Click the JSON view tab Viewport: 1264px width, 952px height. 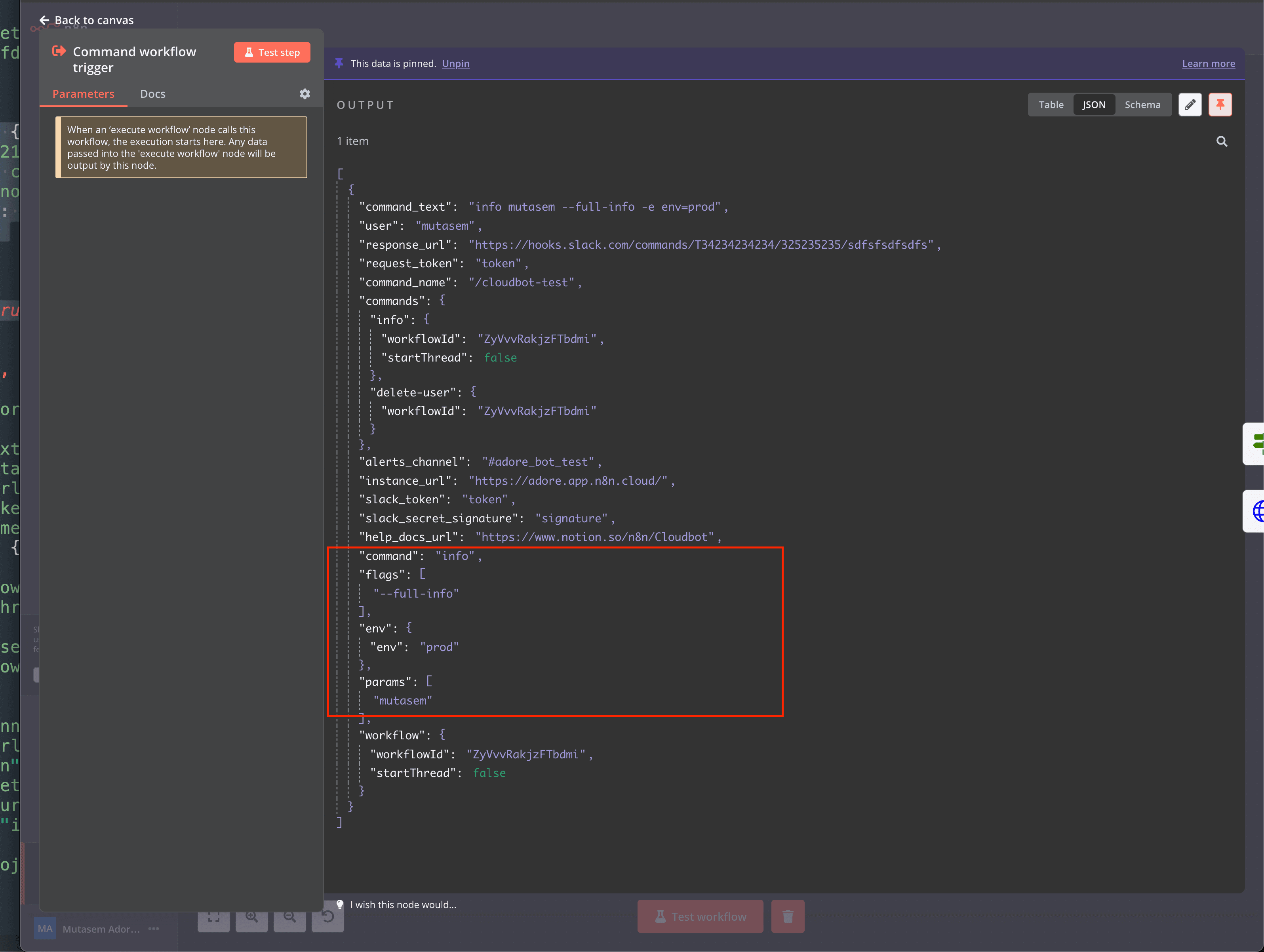(1092, 104)
